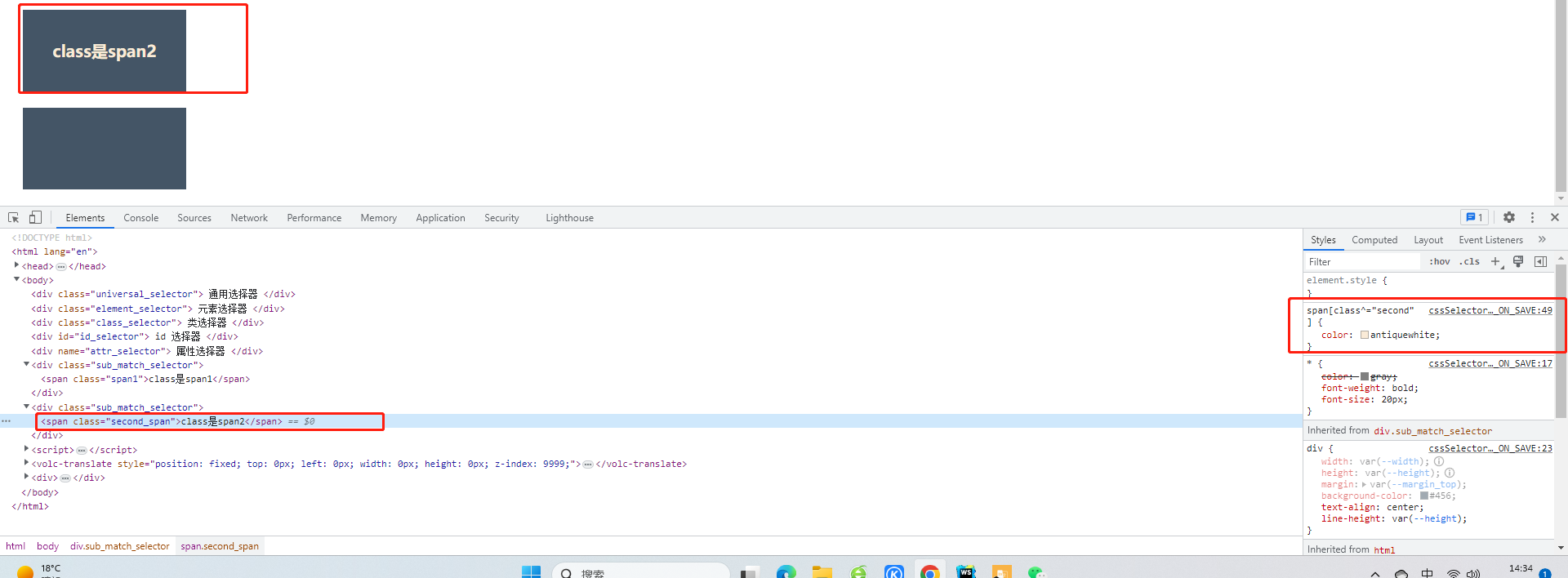Open cssSelector source link at line 17

pyautogui.click(x=1490, y=363)
